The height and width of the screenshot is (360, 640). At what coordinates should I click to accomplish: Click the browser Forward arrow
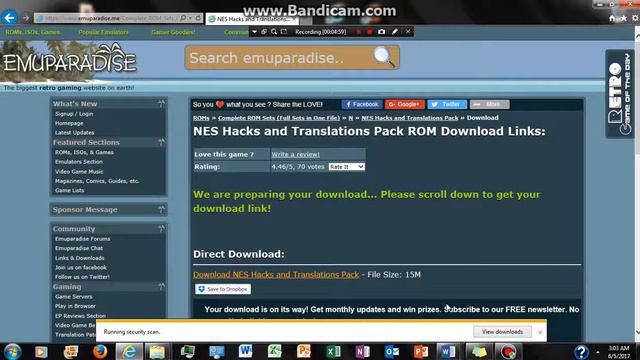tap(26, 18)
